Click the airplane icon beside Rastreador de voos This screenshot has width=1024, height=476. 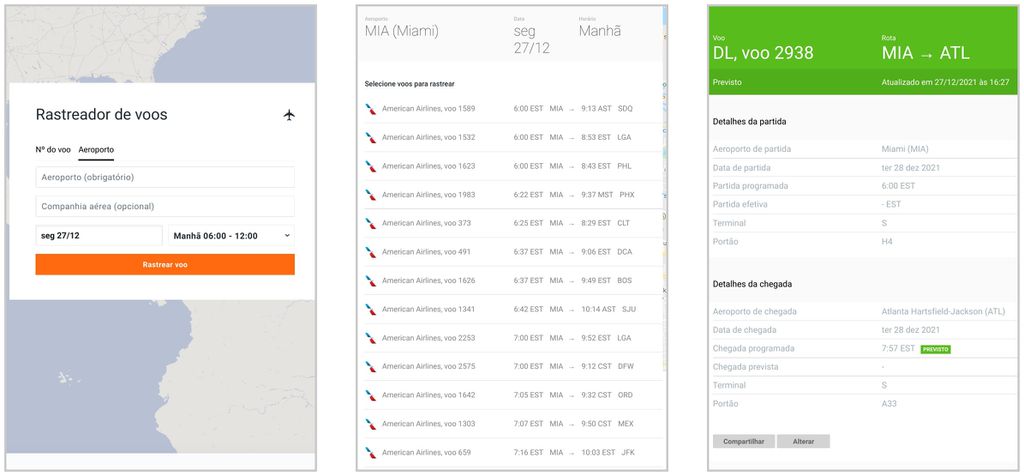click(289, 115)
